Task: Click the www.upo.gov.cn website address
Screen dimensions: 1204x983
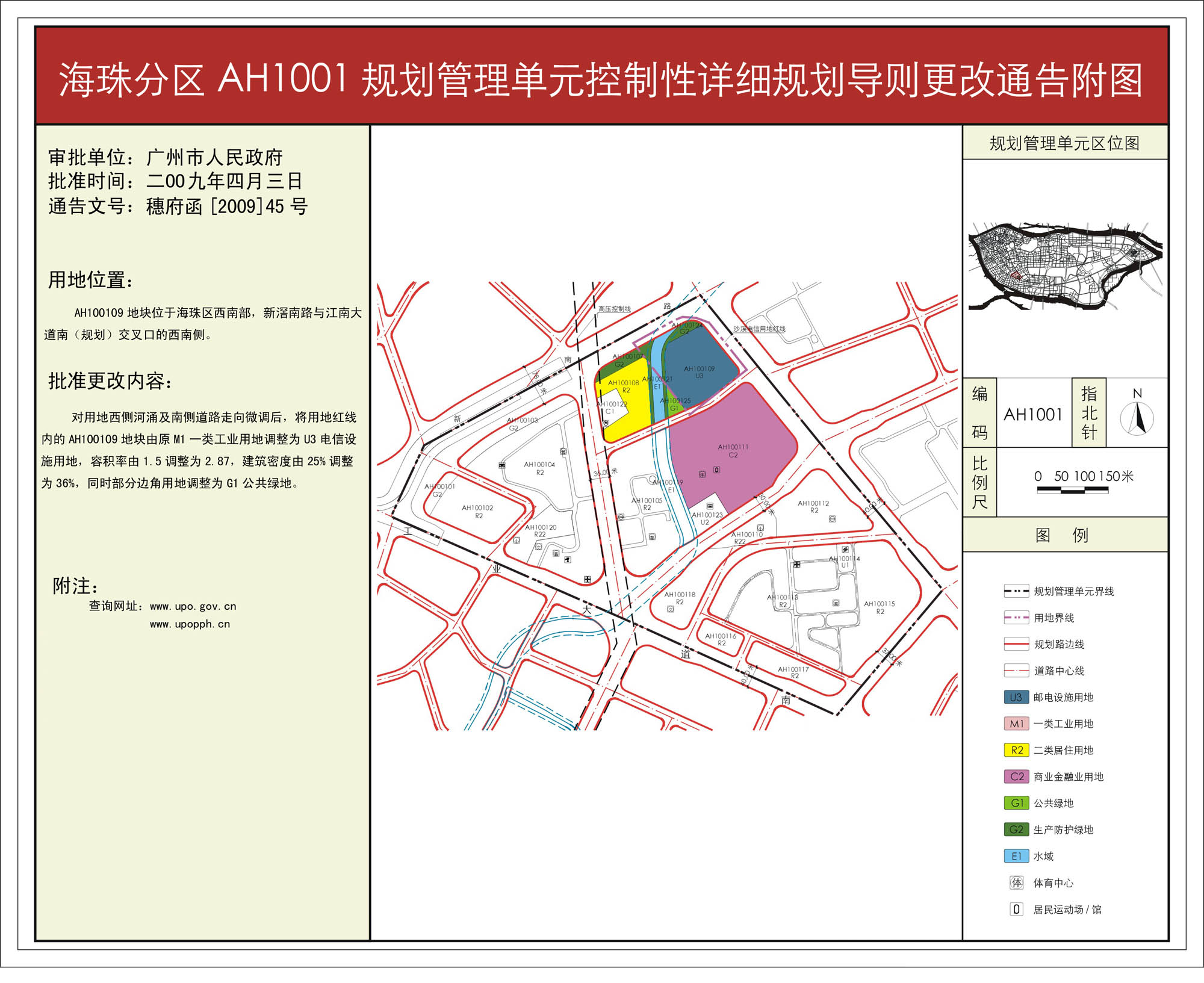Action: pos(193,606)
